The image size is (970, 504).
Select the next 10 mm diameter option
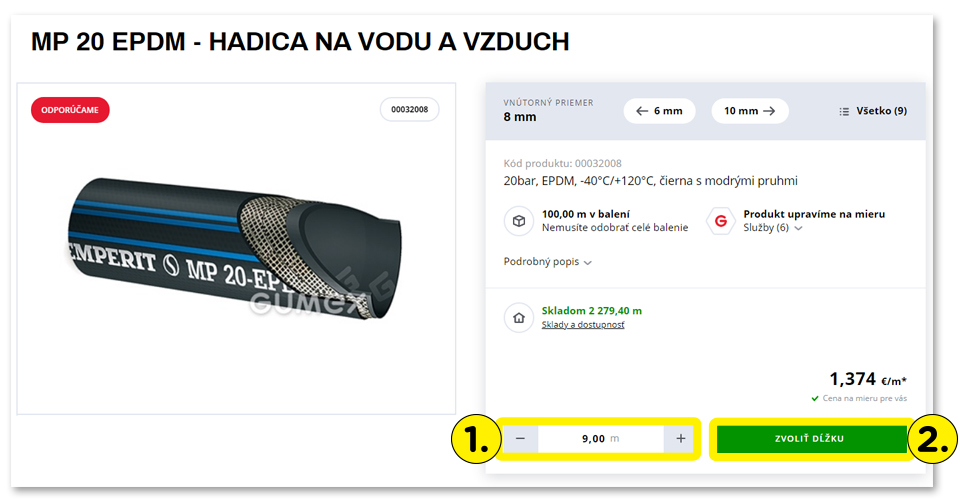pyautogui.click(x=750, y=111)
